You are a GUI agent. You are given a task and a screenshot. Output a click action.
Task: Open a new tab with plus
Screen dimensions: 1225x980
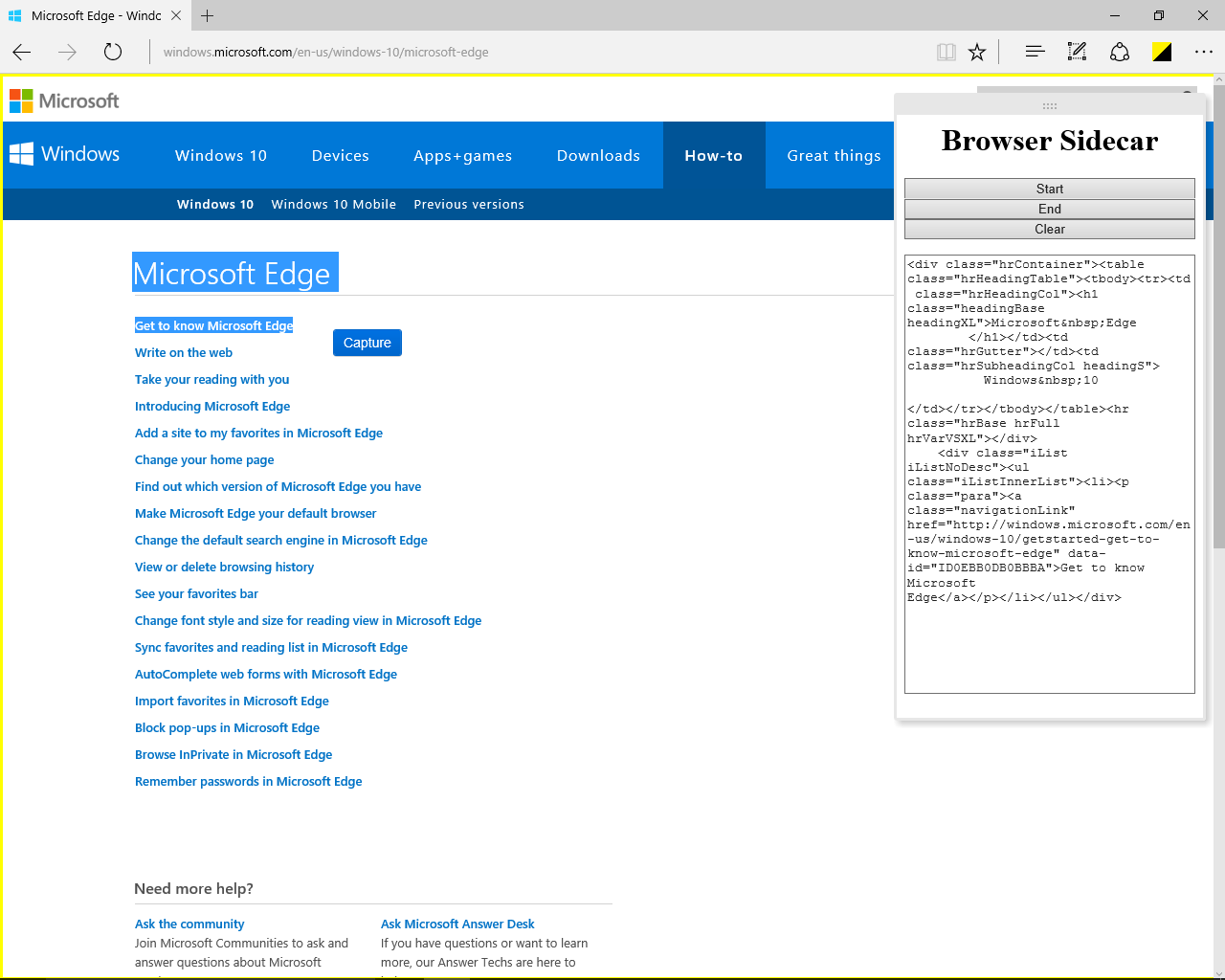[208, 15]
